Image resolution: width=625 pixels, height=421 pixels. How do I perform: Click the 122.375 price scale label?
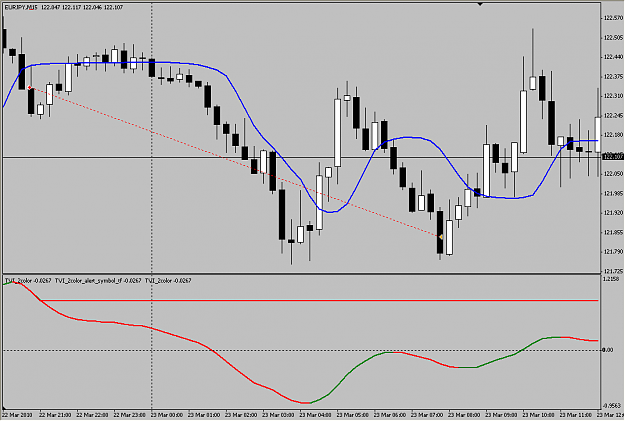click(613, 77)
